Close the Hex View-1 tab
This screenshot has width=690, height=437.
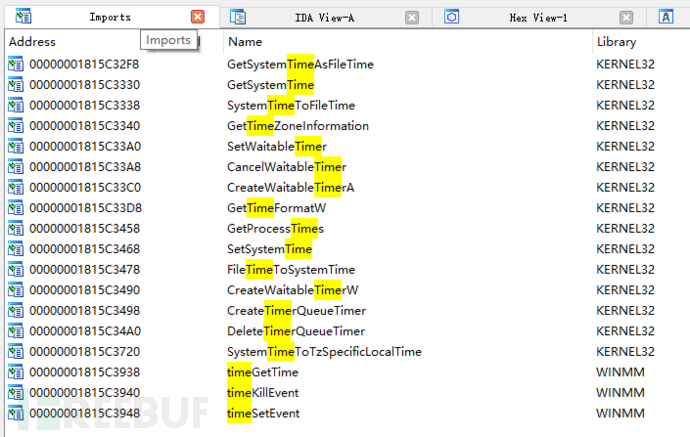pyautogui.click(x=626, y=18)
